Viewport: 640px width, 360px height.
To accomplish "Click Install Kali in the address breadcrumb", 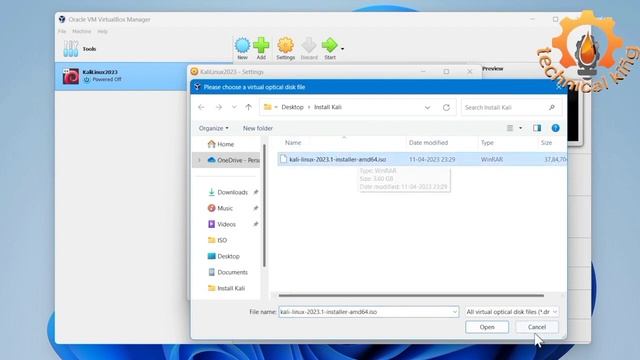I will 328,107.
